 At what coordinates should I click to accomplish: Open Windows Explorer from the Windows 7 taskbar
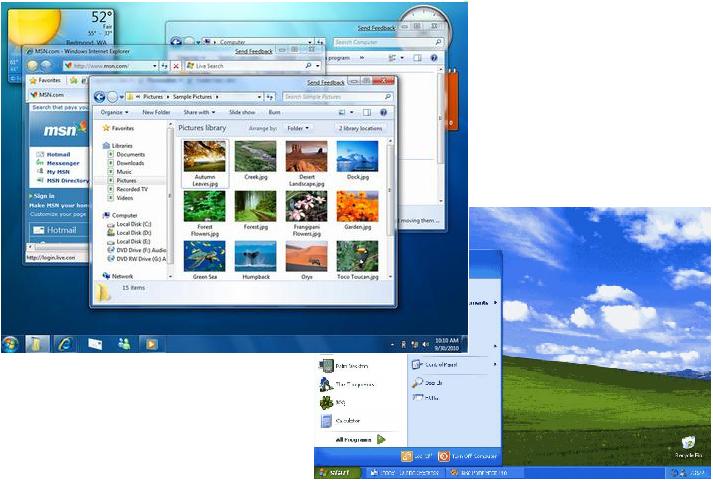coord(36,344)
